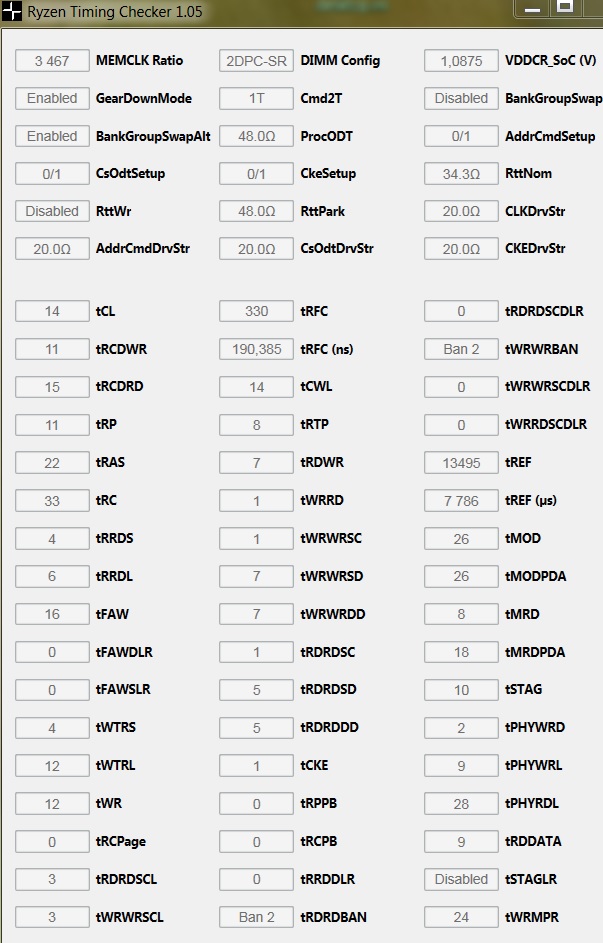Click the BankGroupSwap Disabled field
Viewport: 603px width, 943px height.
(x=461, y=99)
